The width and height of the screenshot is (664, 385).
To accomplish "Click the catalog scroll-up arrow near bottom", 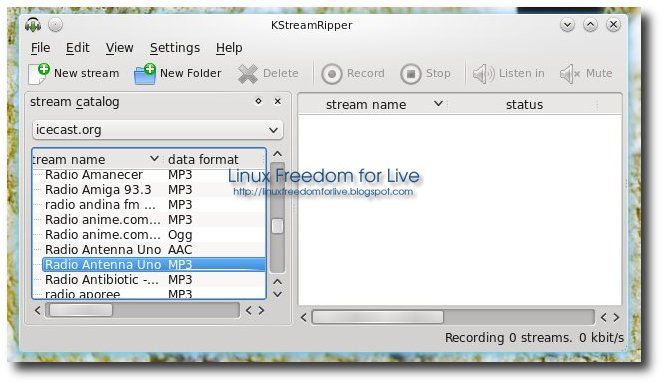I will (277, 282).
